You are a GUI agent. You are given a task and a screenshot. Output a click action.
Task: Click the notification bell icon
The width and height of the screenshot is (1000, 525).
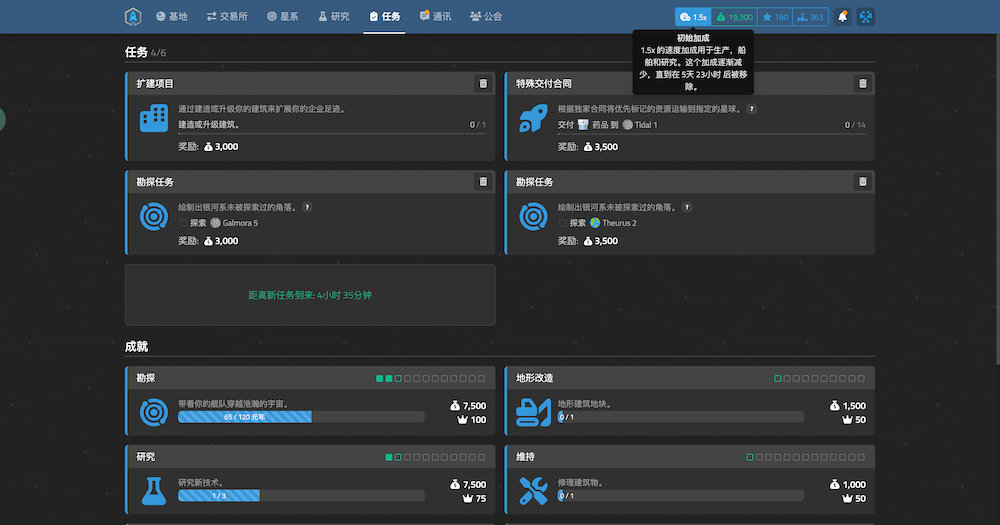843,17
